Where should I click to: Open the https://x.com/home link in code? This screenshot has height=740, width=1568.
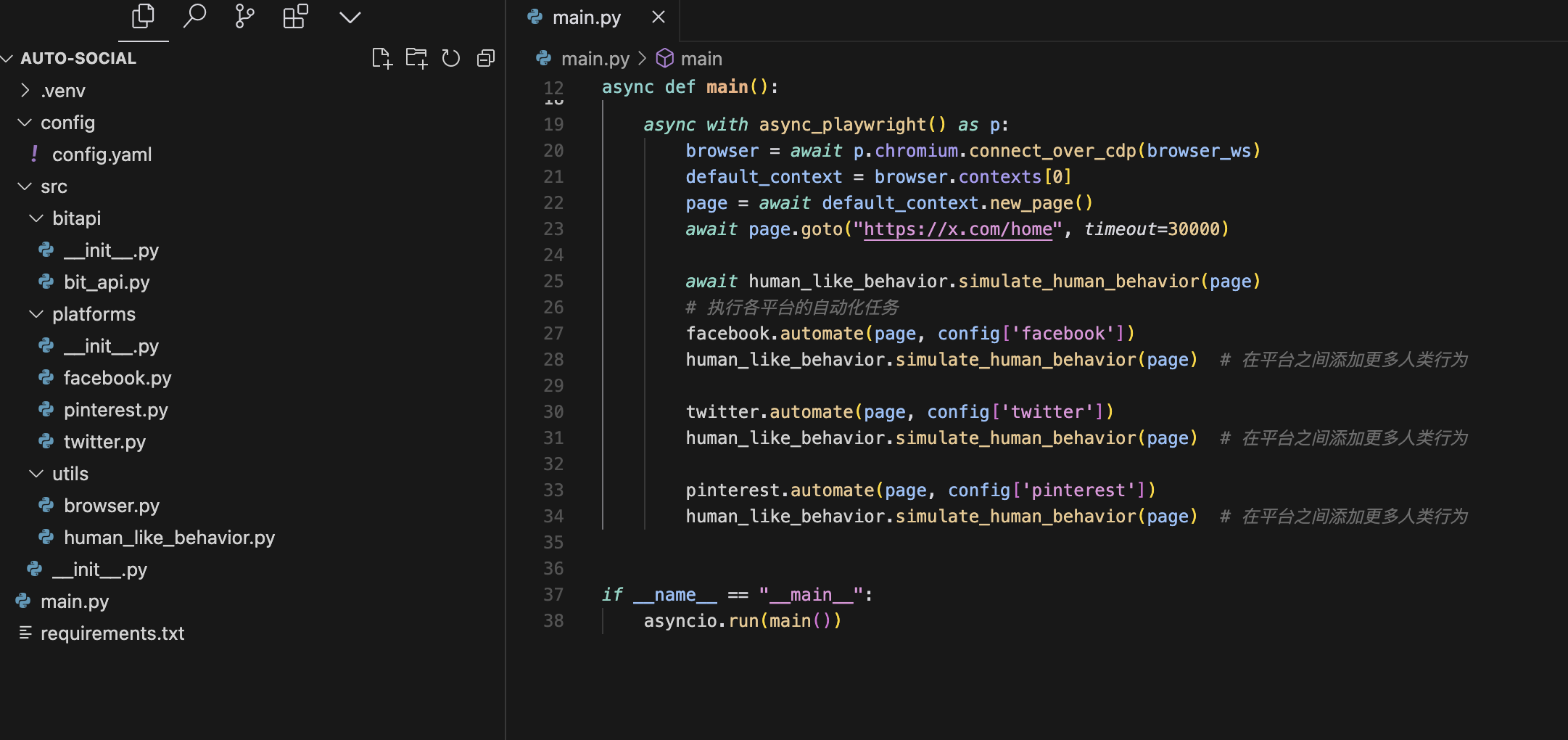[x=957, y=229]
